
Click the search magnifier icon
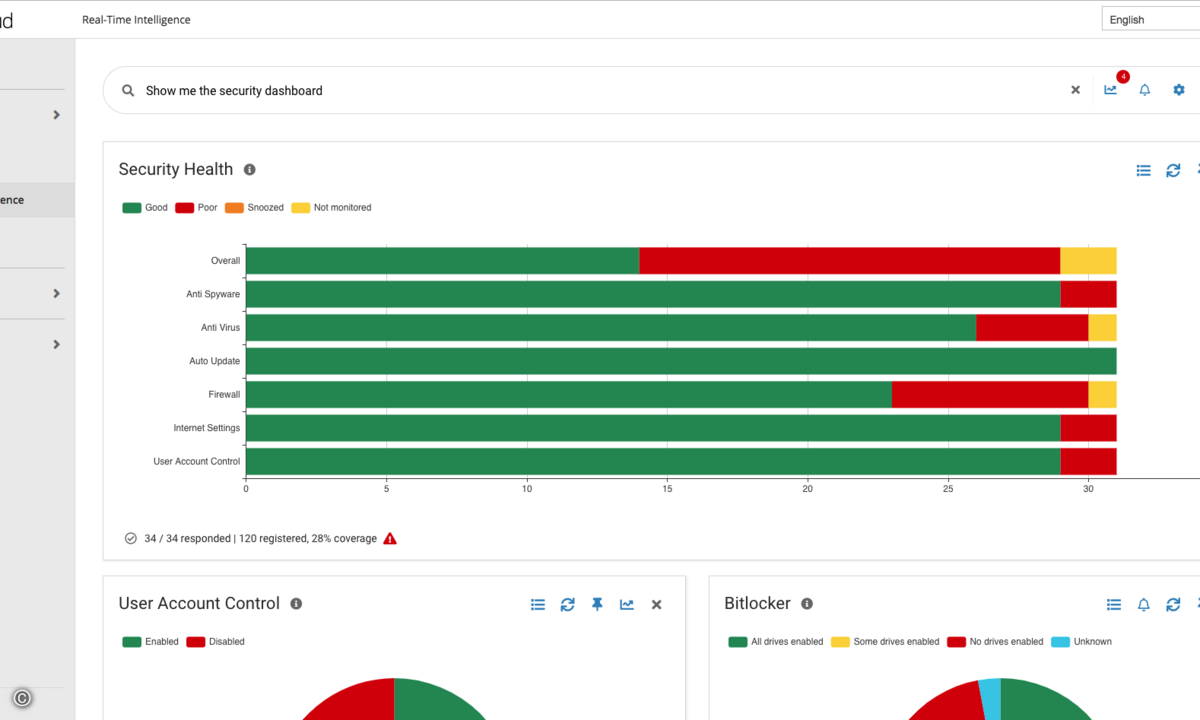coord(128,90)
